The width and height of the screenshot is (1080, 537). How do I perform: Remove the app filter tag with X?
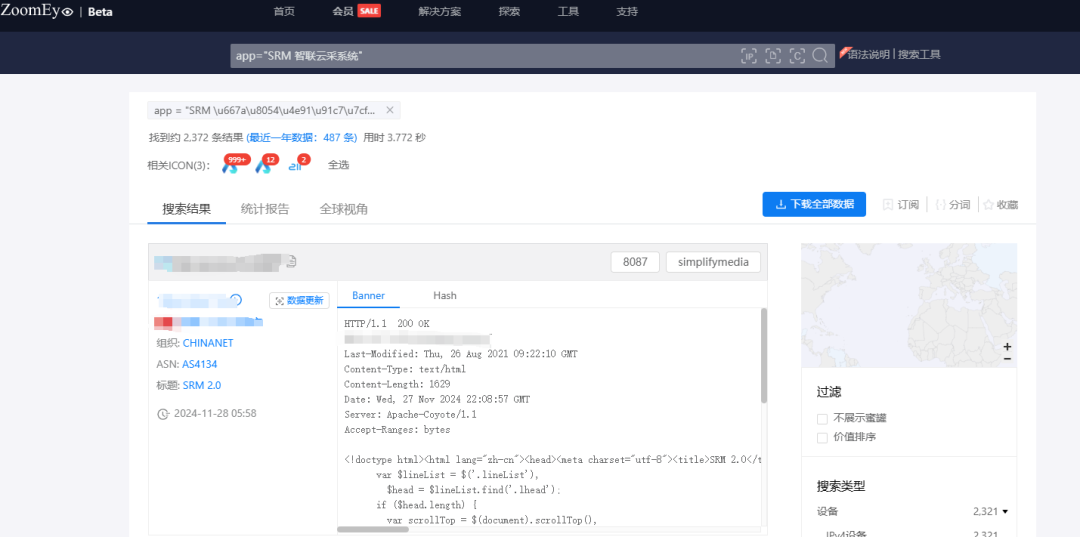[389, 110]
